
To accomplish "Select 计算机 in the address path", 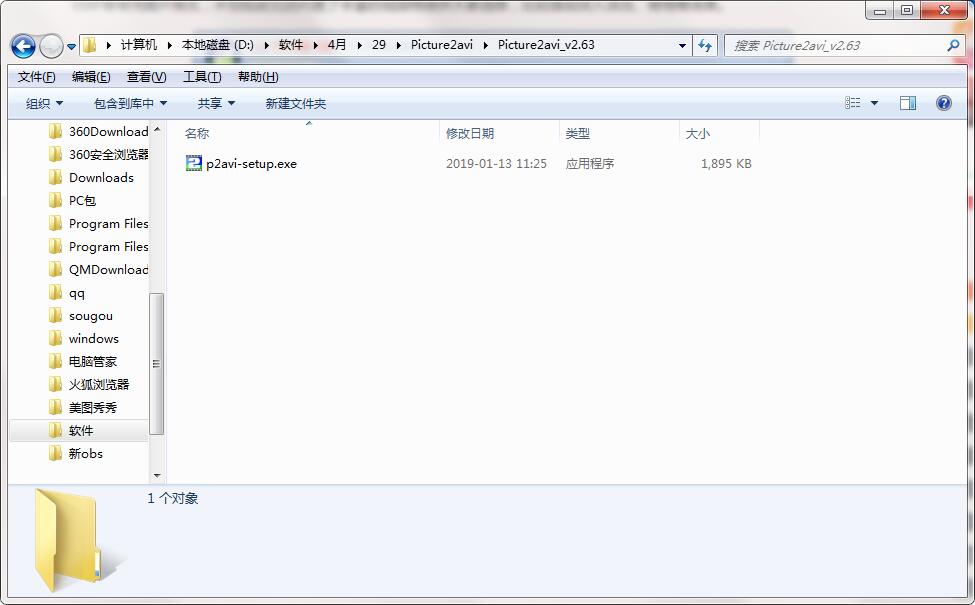I will click(x=139, y=45).
